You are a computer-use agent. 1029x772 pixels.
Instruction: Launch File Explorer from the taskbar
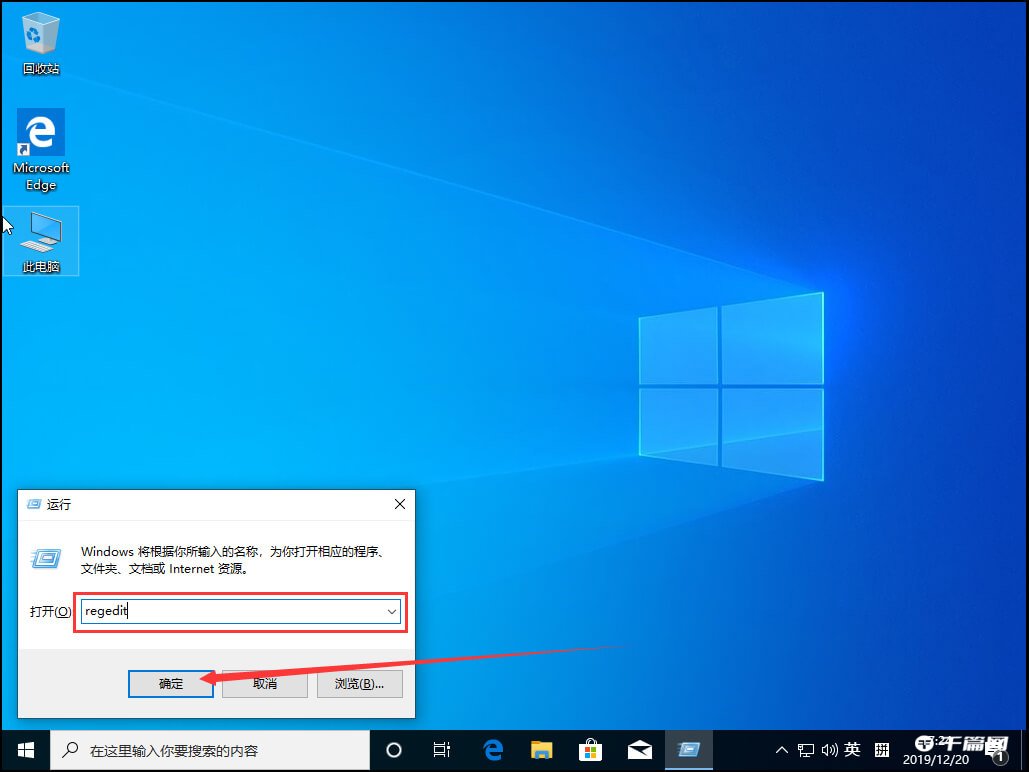[541, 749]
